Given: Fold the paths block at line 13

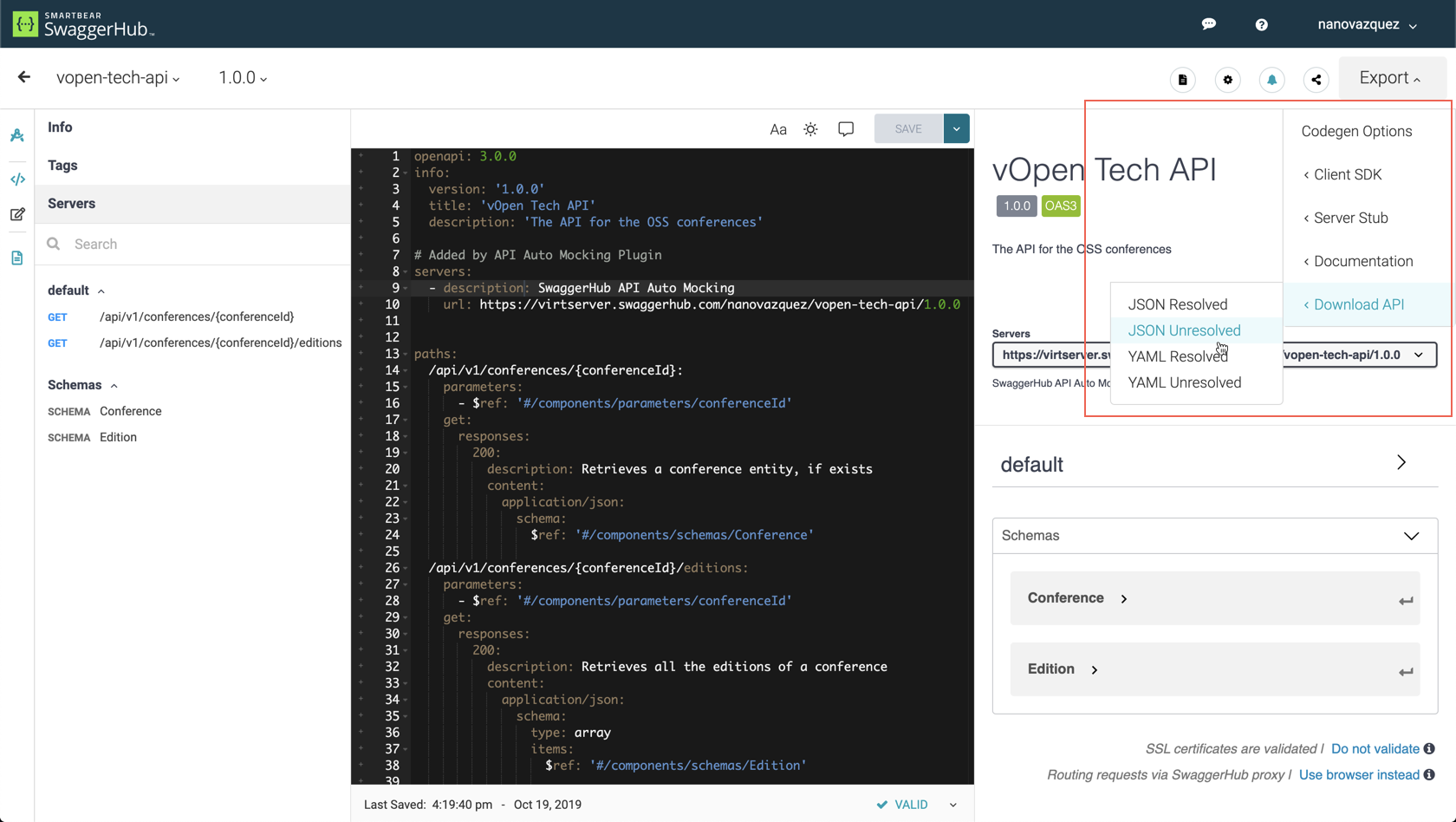Looking at the screenshot, I should point(405,354).
